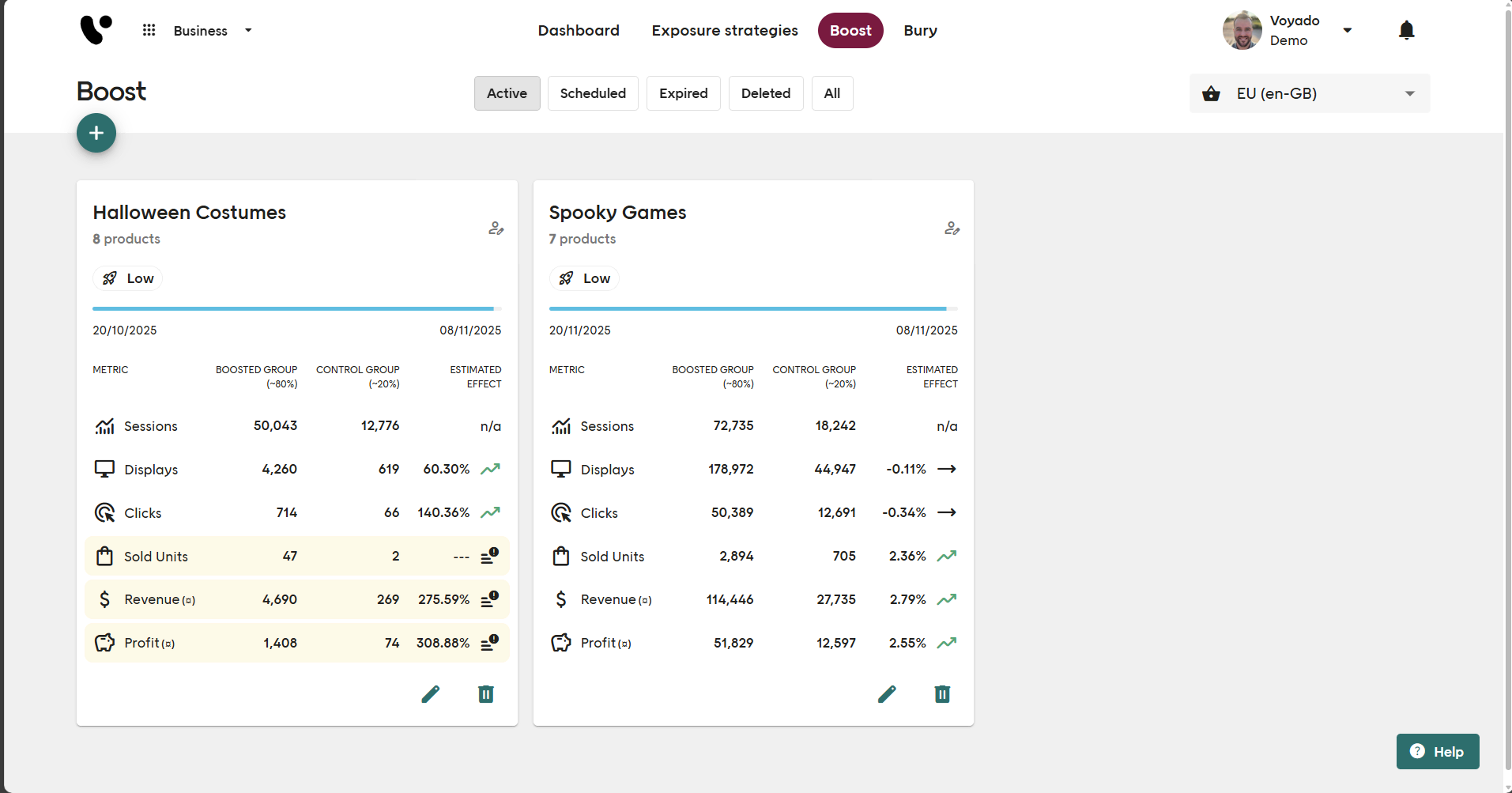Image resolution: width=1512 pixels, height=793 pixels.
Task: Open the notifications bell
Action: [1406, 31]
